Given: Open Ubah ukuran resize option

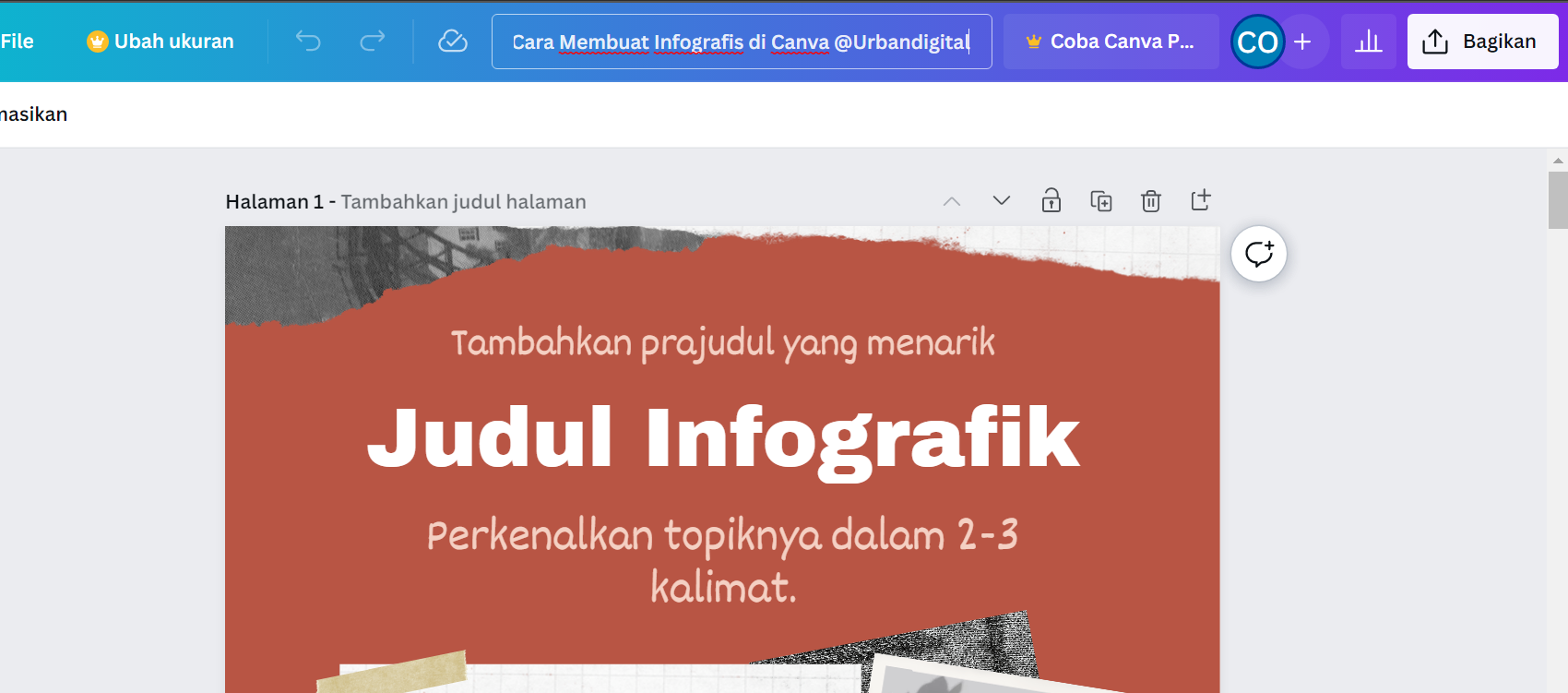Looking at the screenshot, I should coord(160,42).
